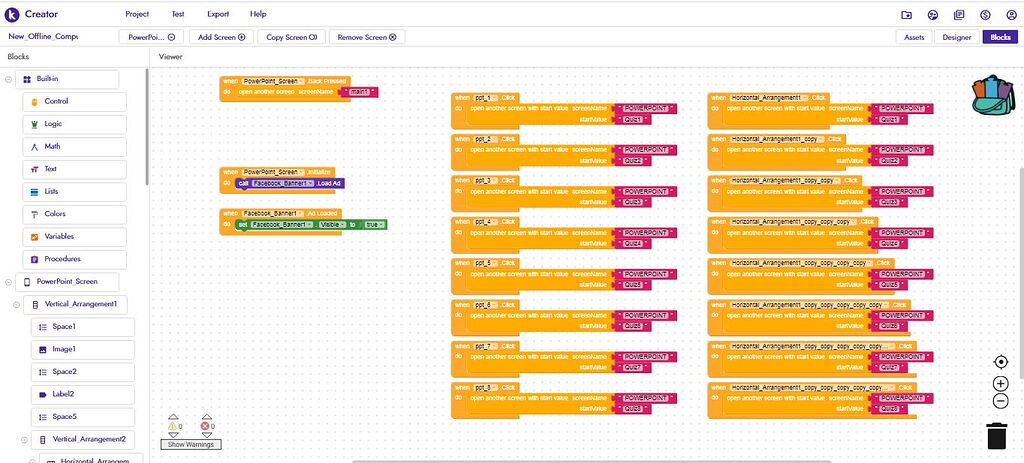Center the workspace with target icon
The width and height of the screenshot is (1024, 463).
click(1000, 362)
